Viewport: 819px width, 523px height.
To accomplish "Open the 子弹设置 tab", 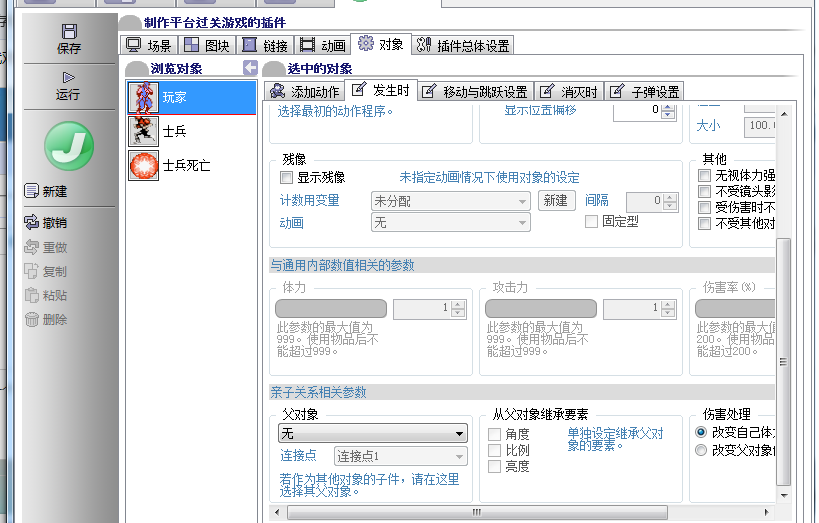I will tap(644, 92).
